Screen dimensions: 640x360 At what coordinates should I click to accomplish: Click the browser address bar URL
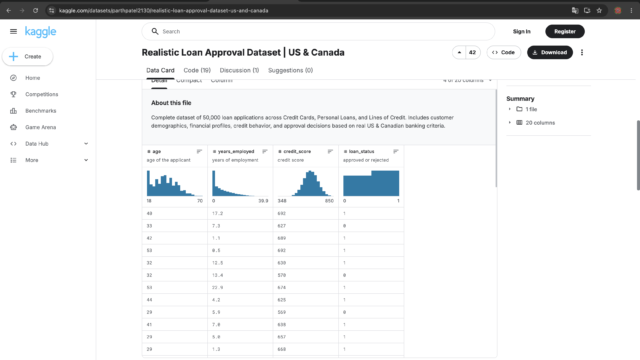click(x=164, y=11)
